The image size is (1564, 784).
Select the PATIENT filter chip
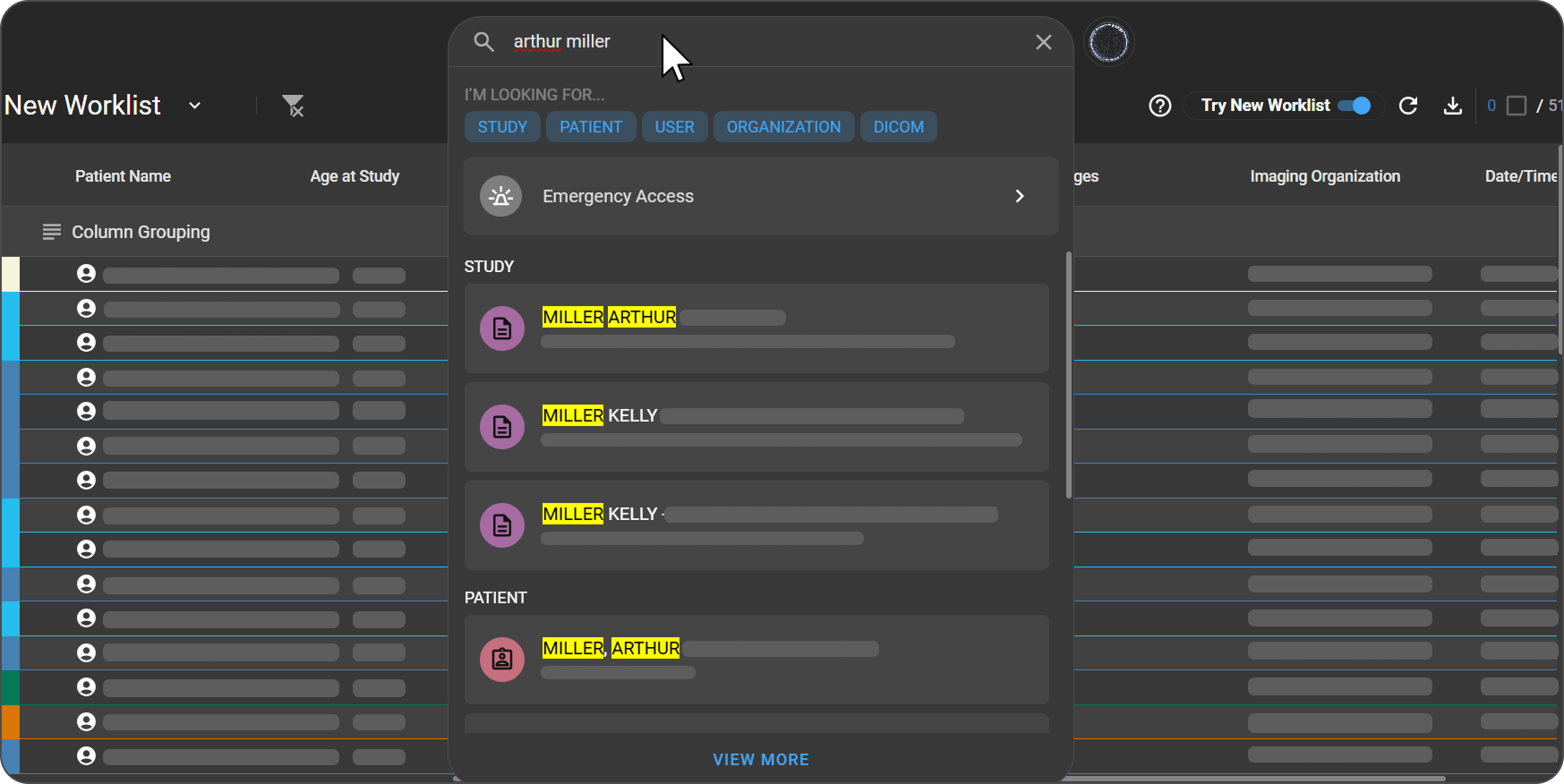coord(591,127)
